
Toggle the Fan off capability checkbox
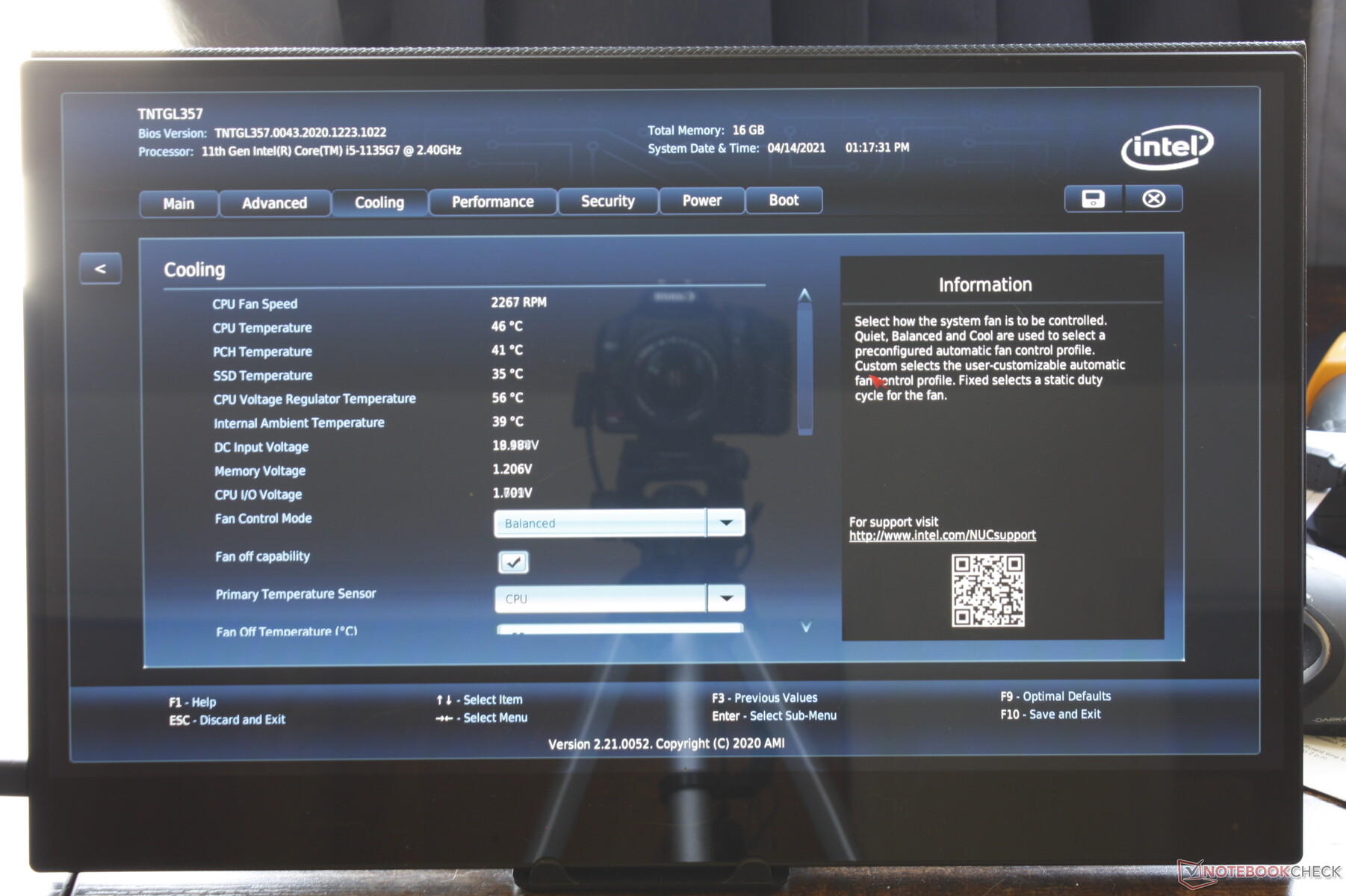pos(513,561)
